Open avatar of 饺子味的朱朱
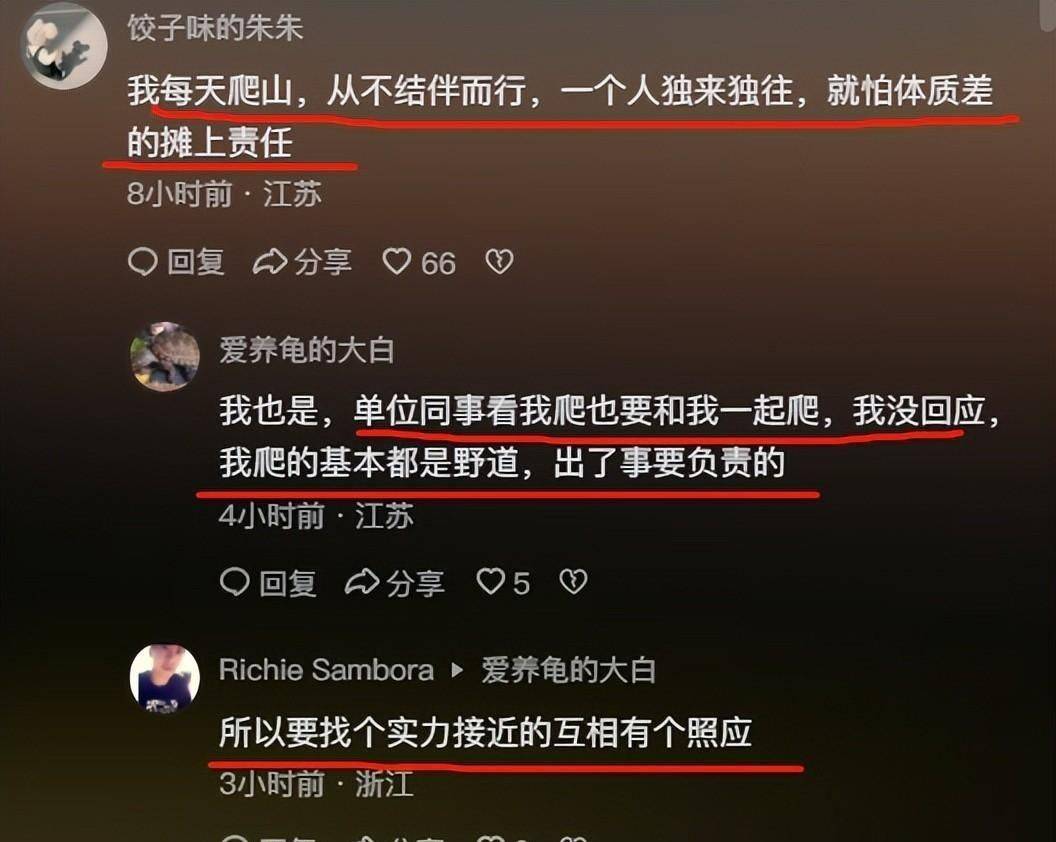The image size is (1056, 842). click(64, 46)
